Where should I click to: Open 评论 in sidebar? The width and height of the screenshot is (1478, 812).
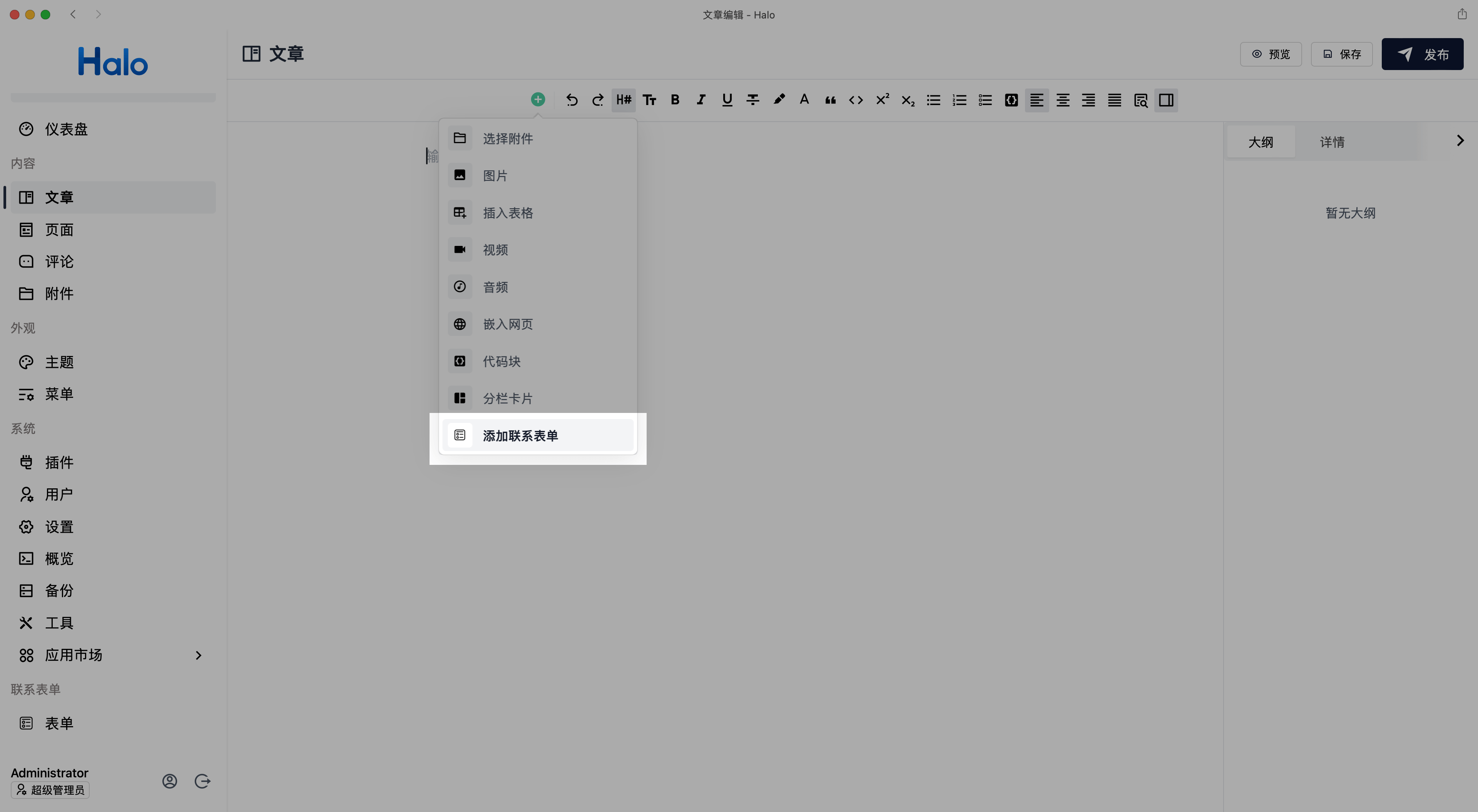coord(113,262)
